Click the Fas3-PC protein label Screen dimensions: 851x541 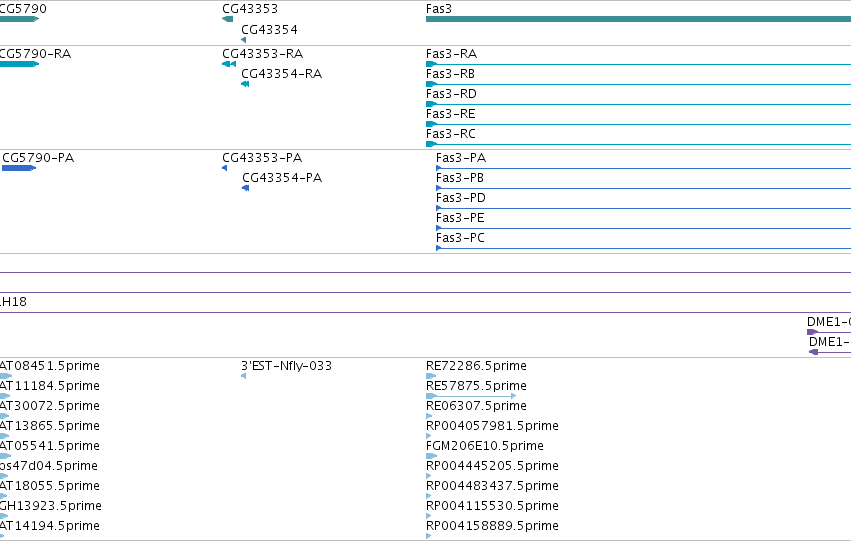pos(460,238)
